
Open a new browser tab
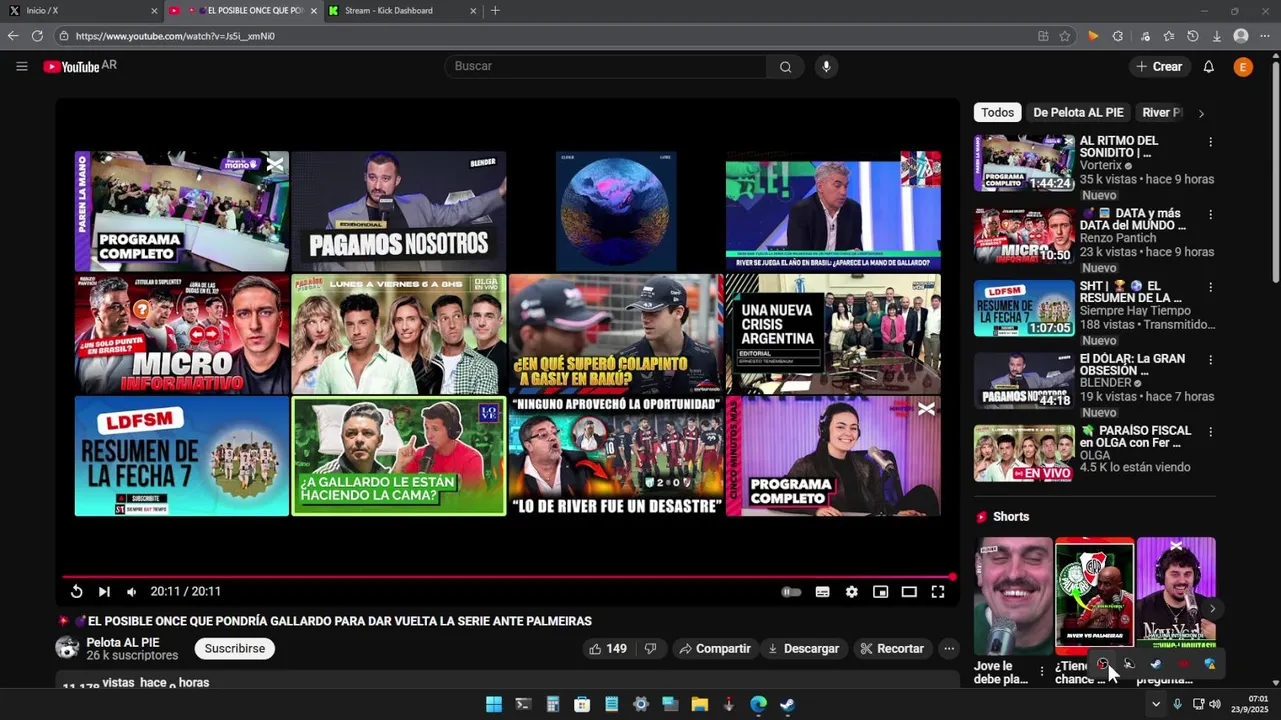point(495,11)
